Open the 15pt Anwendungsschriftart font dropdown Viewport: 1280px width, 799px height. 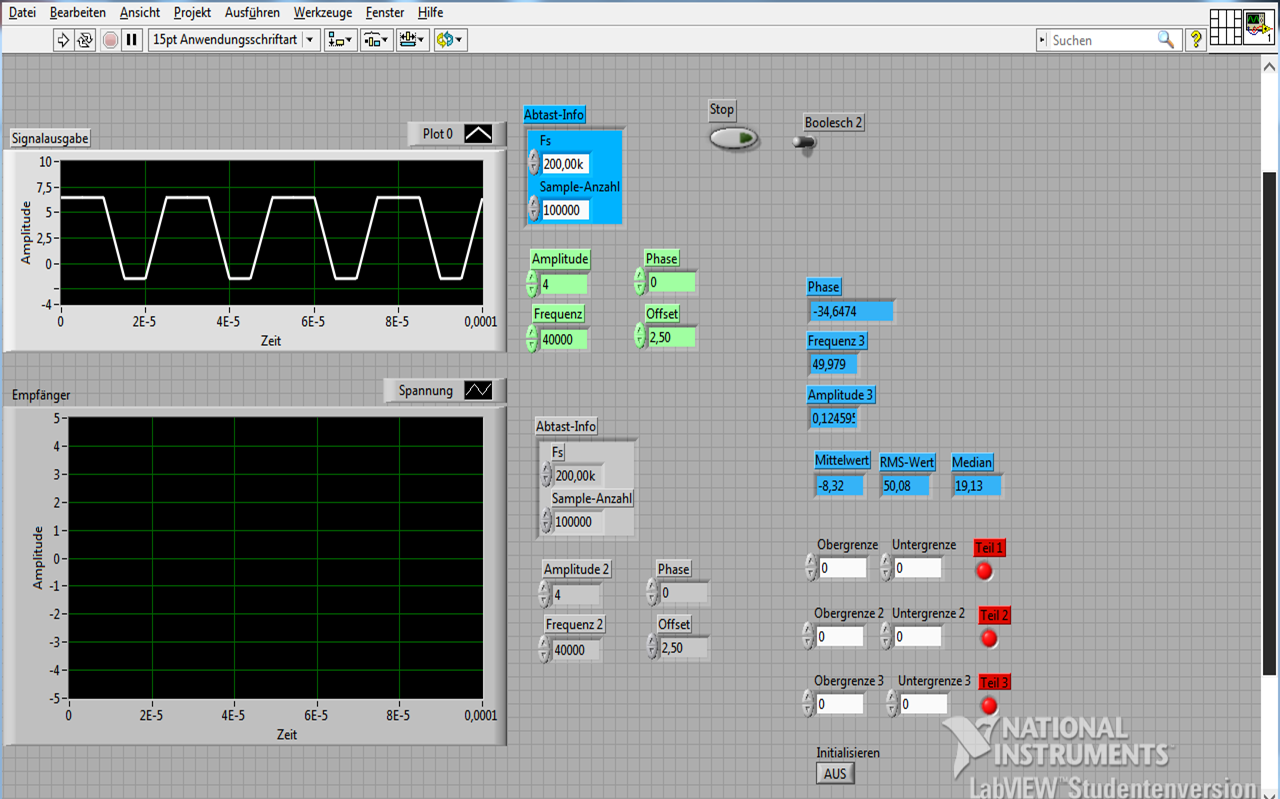(x=234, y=40)
